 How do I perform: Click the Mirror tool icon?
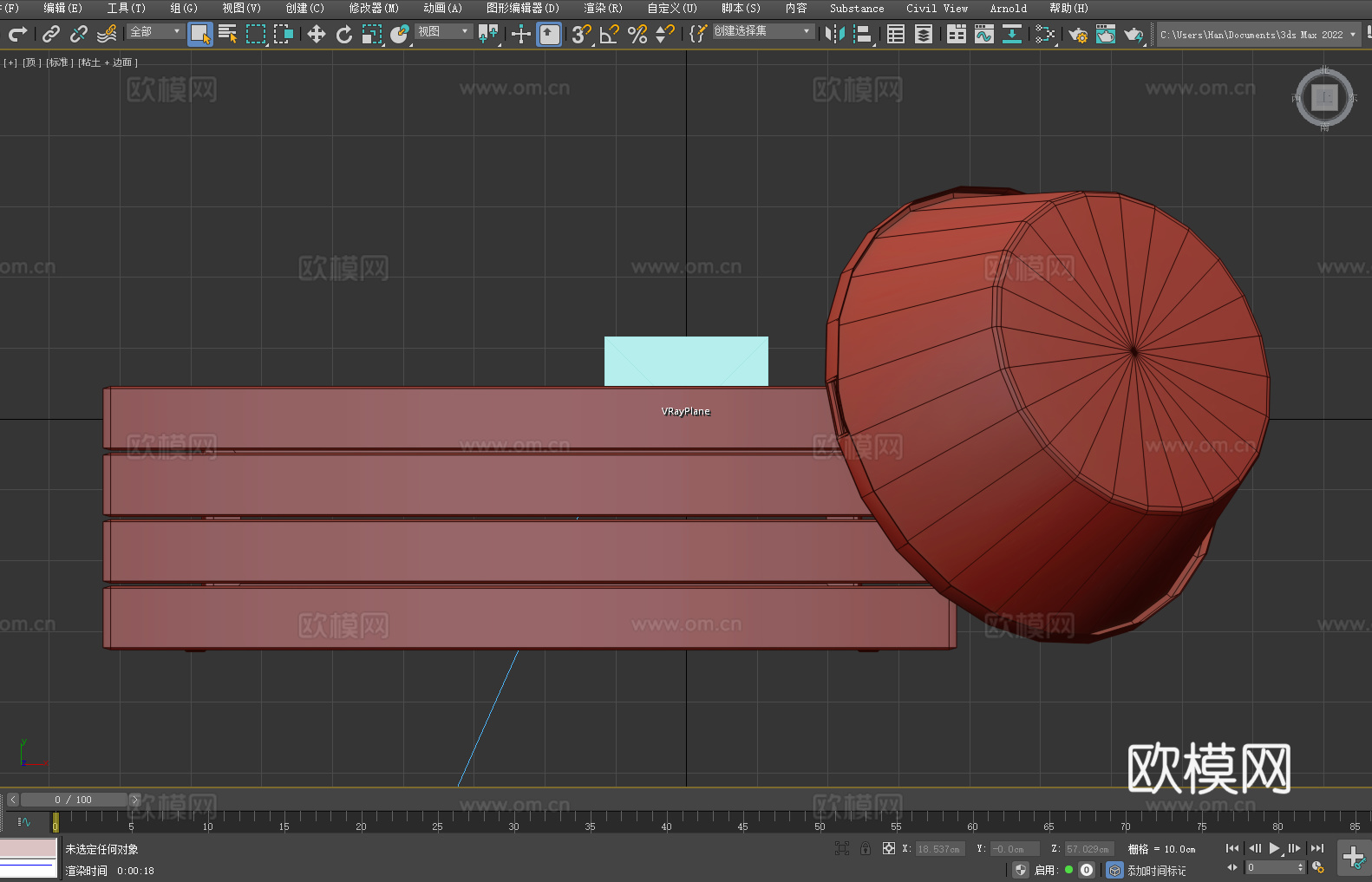click(x=835, y=34)
